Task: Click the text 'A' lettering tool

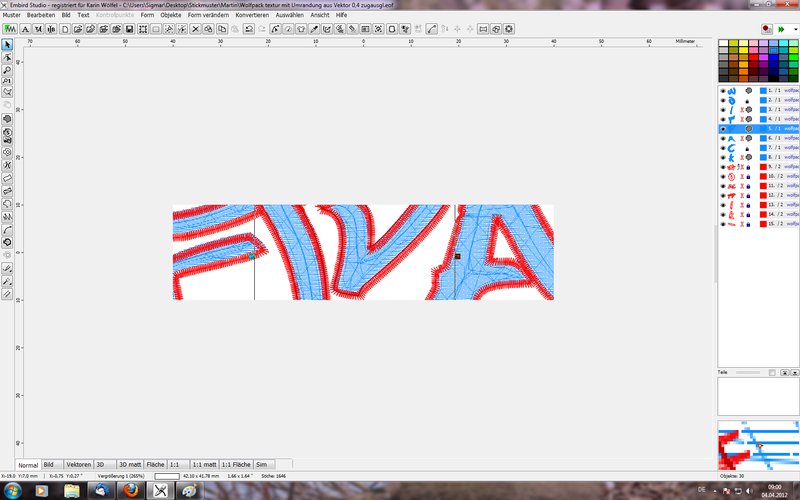Action: [x=25, y=29]
